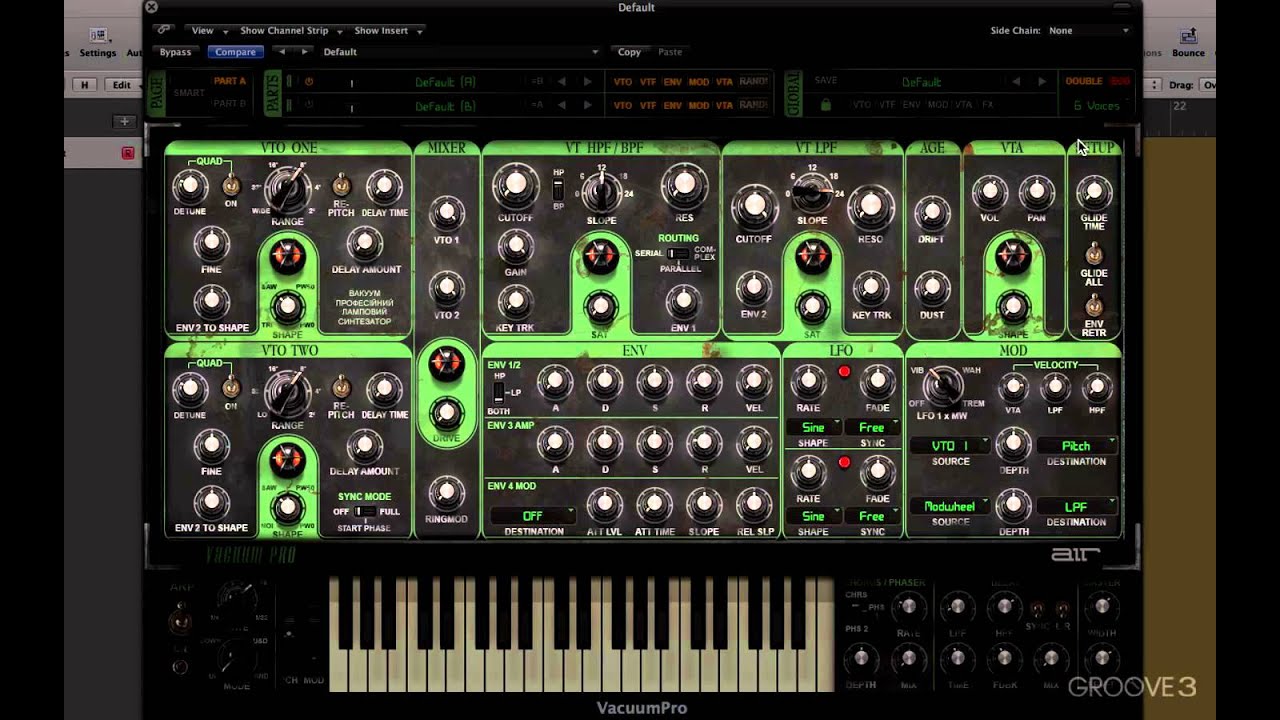1280x720 pixels.
Task: Toggle the Env Retr switch
Action: coord(1094,305)
